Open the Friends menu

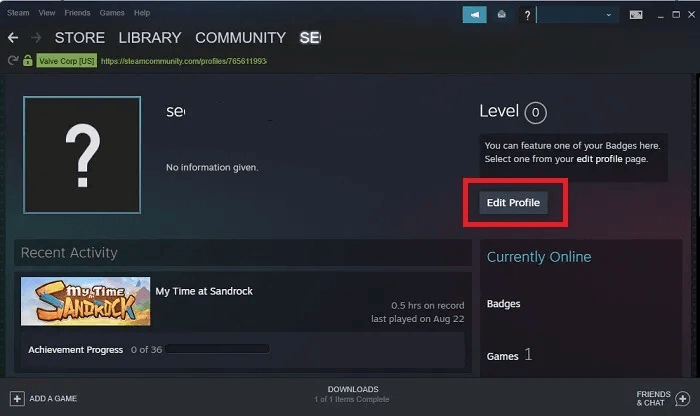tap(77, 13)
